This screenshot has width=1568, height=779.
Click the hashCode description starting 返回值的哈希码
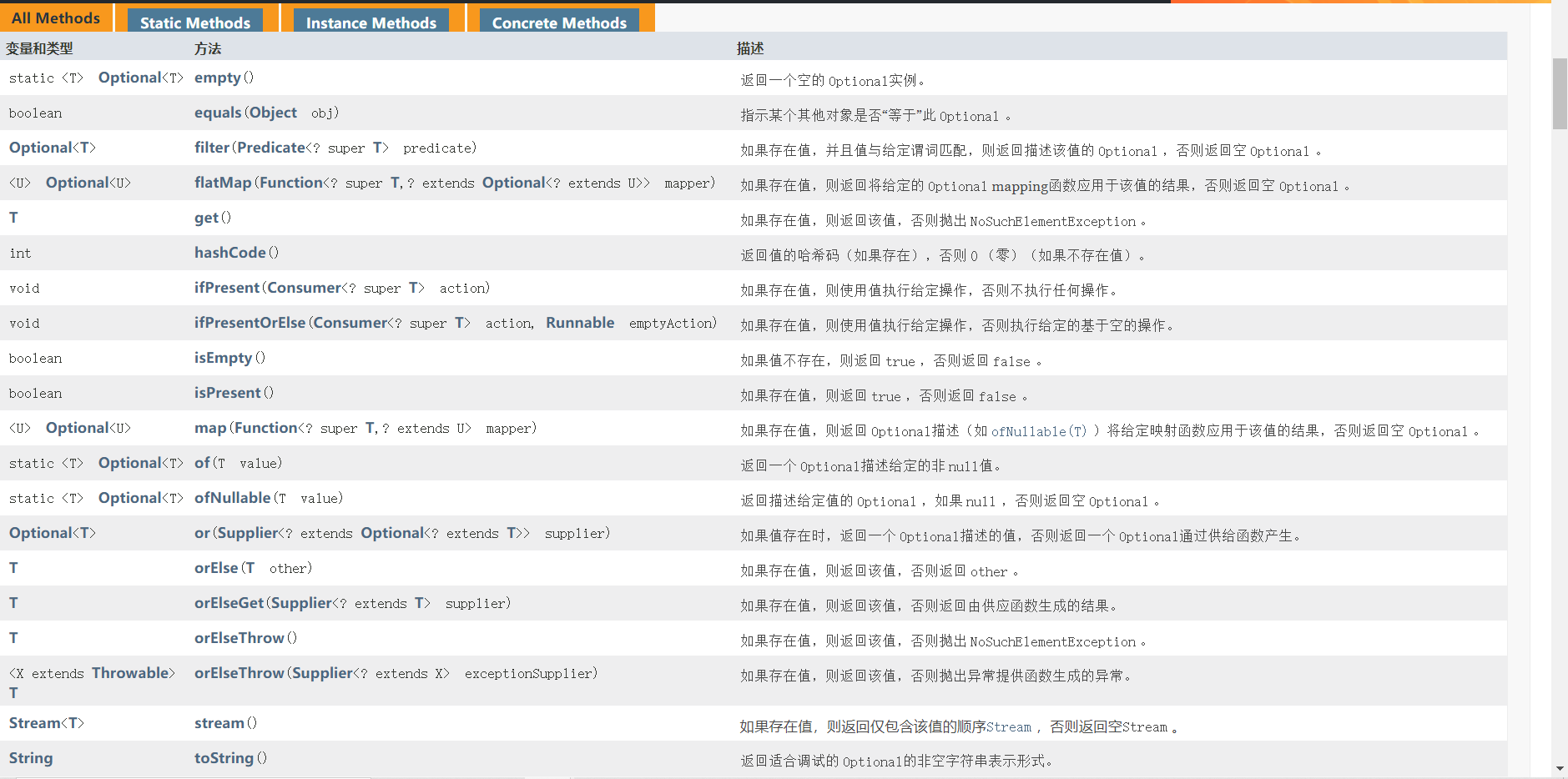pyautogui.click(x=943, y=256)
